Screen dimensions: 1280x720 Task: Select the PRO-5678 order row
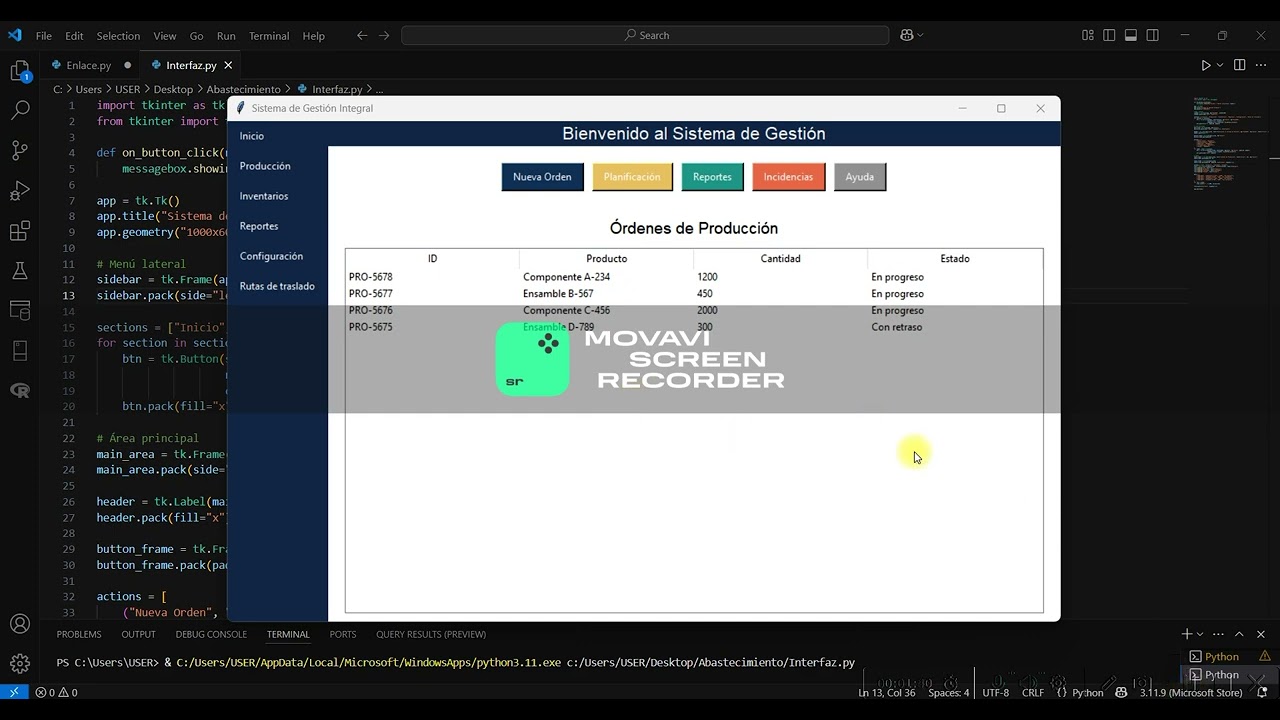click(x=694, y=277)
